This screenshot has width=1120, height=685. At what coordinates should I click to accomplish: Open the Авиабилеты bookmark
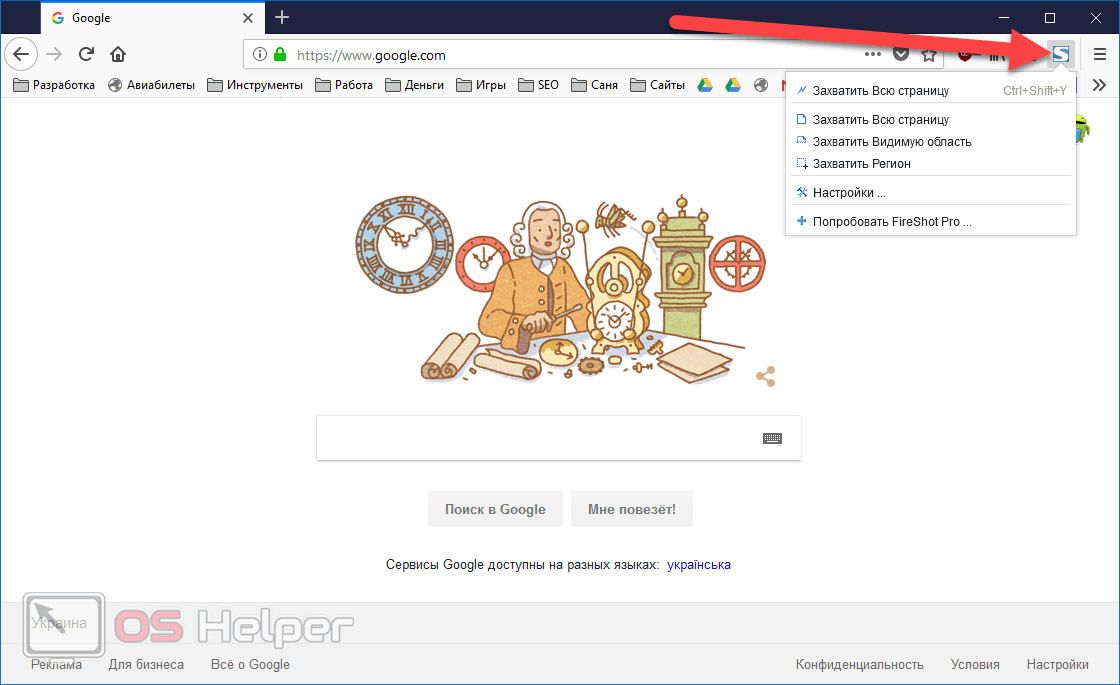(x=151, y=85)
